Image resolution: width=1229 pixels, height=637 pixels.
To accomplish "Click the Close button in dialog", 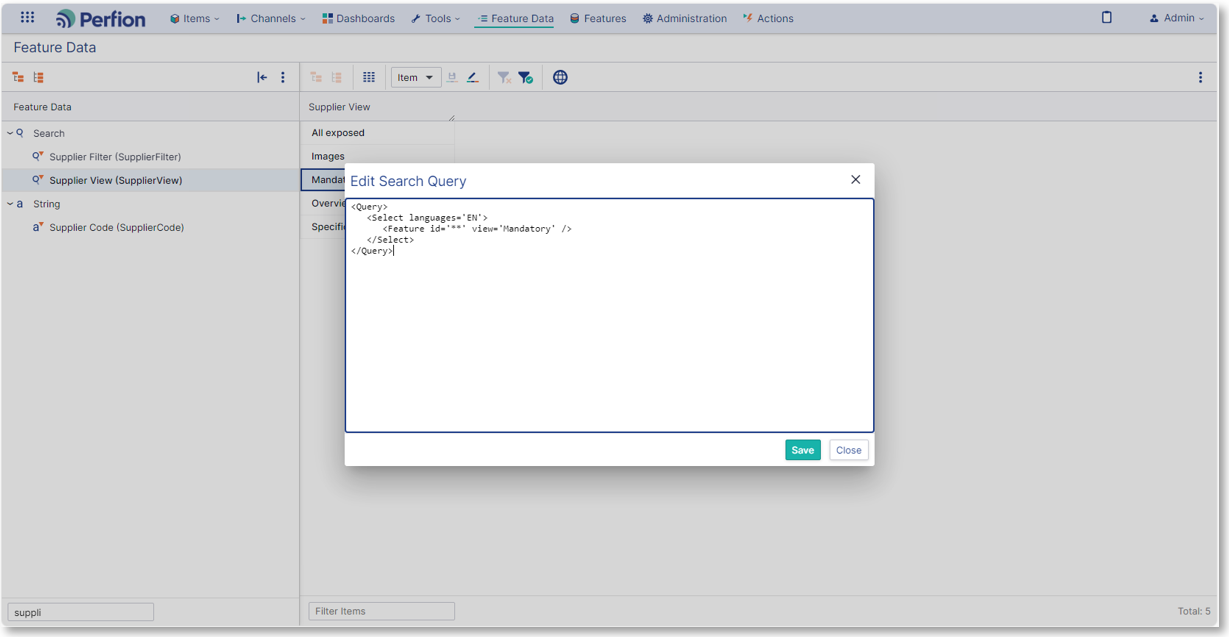I will [x=849, y=450].
